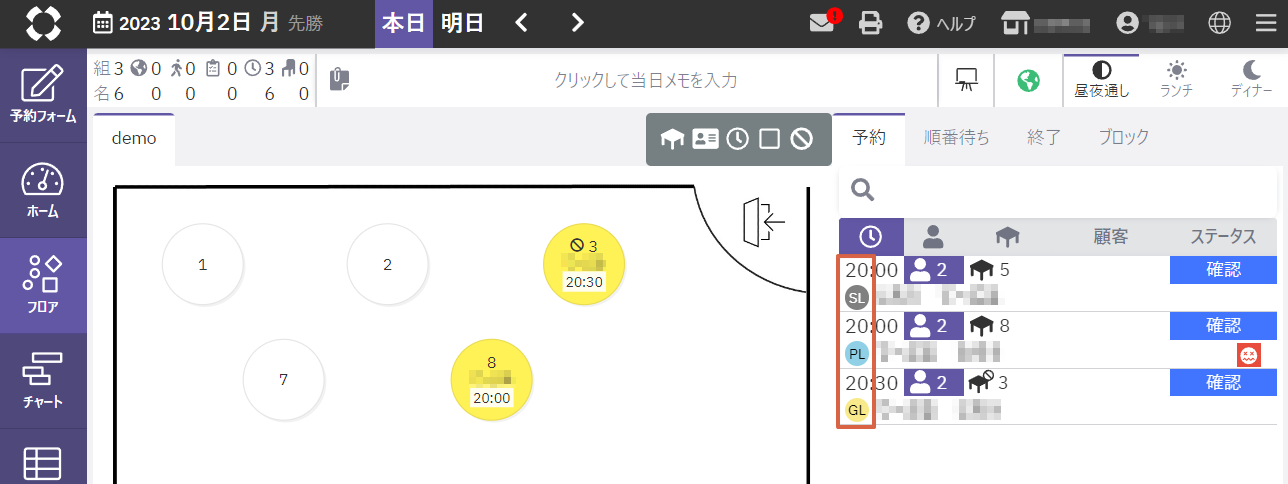Select table 1 on floor
Viewport: 1288px width, 484px height.
(x=203, y=265)
